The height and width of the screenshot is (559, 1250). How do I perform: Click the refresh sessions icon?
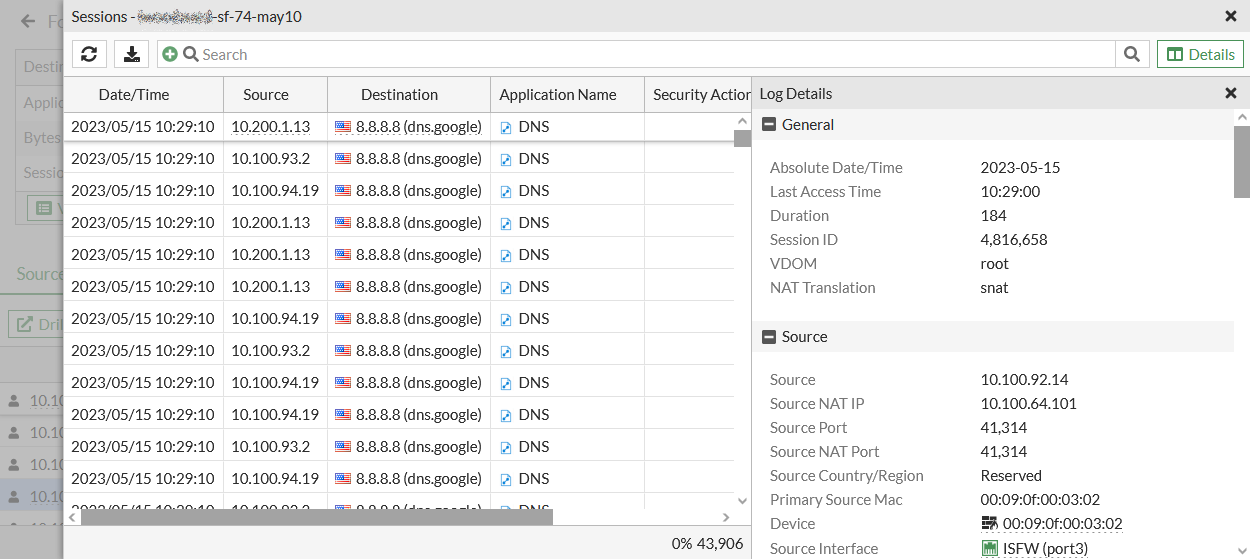tap(89, 54)
